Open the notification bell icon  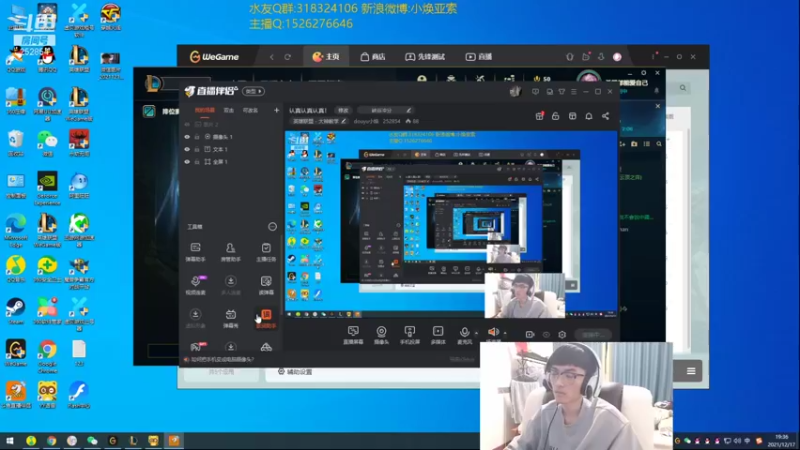(589, 116)
